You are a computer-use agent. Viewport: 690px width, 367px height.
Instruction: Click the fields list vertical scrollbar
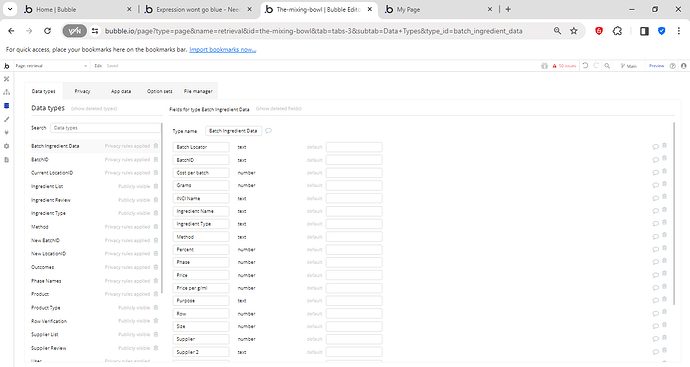[x=674, y=213]
